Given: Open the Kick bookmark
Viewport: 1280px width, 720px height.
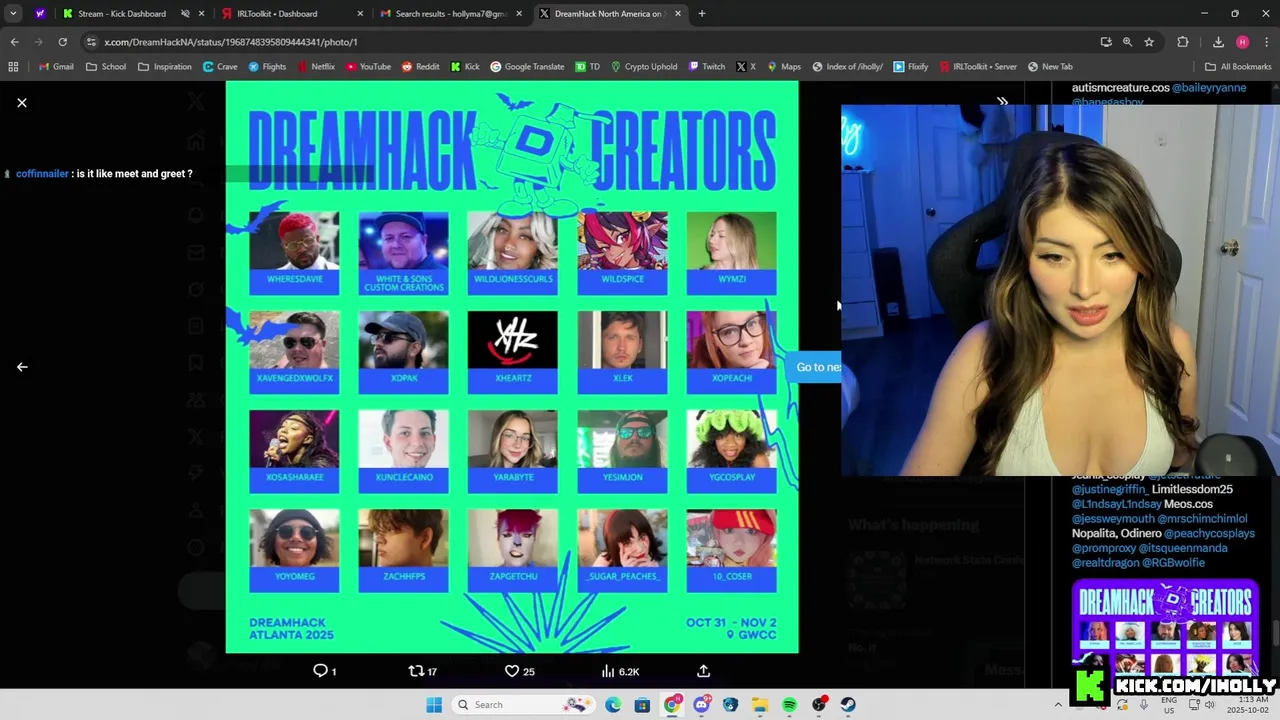Looking at the screenshot, I should [465, 67].
